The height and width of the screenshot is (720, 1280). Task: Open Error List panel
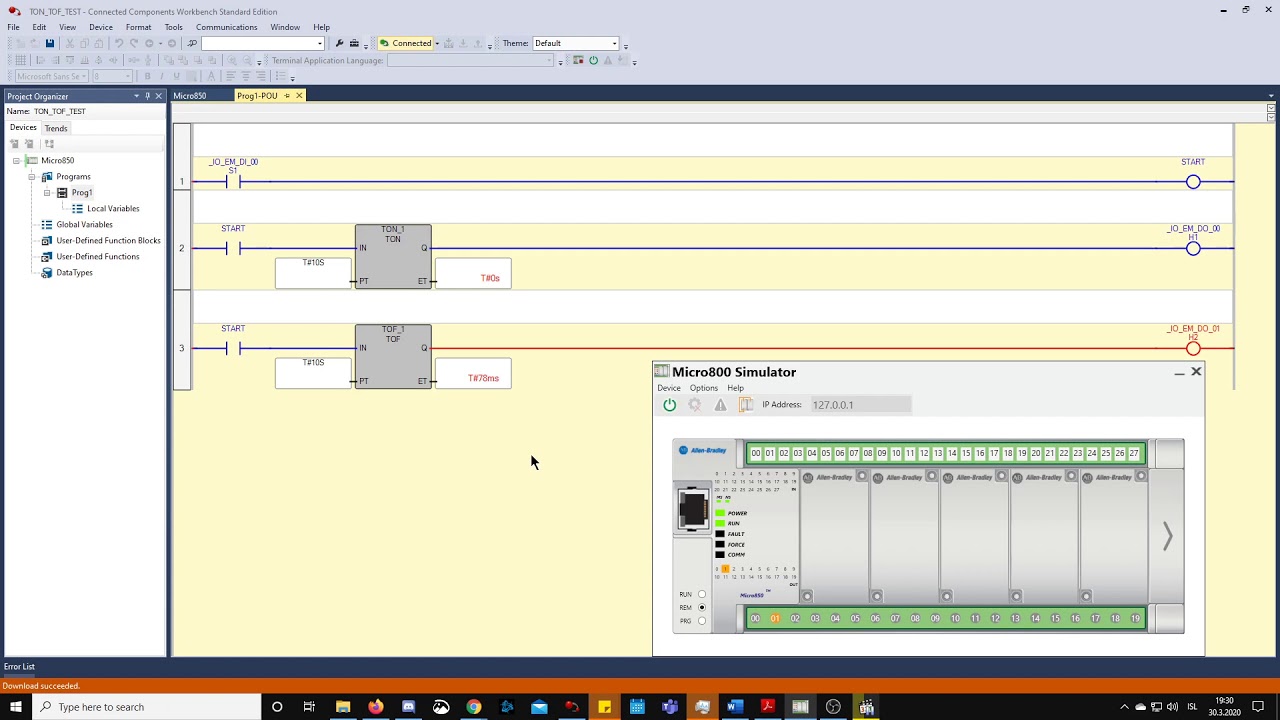(x=19, y=666)
